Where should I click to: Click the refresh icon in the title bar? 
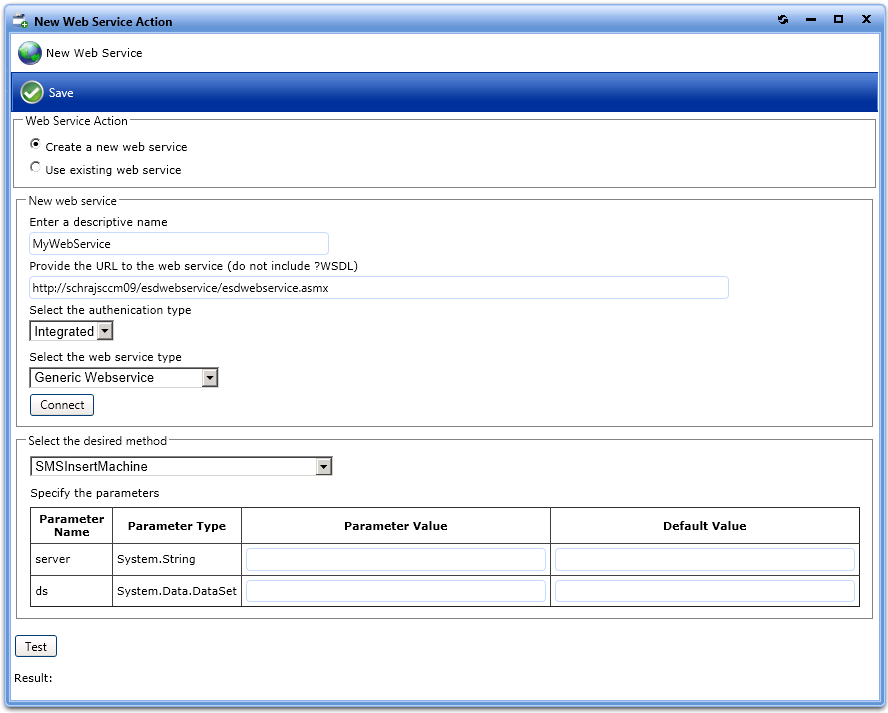pyautogui.click(x=783, y=20)
